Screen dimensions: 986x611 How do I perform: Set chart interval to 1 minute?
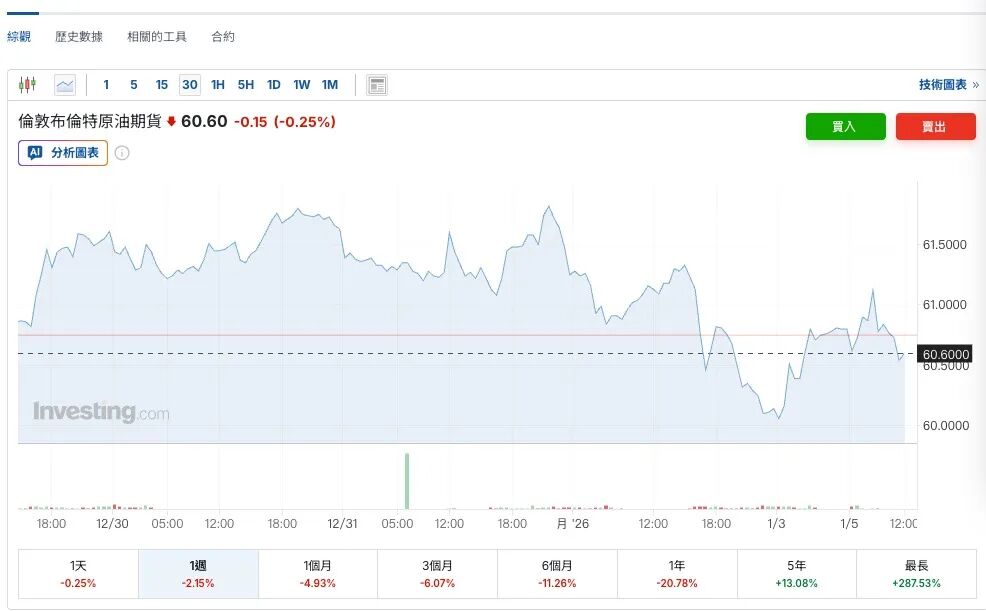click(107, 85)
